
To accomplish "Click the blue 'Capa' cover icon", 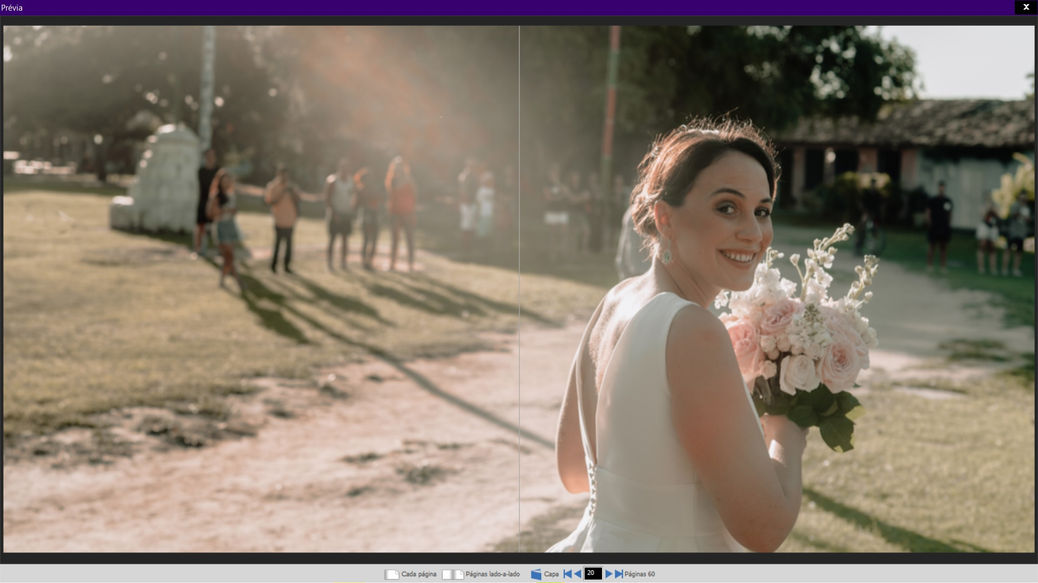I will pyautogui.click(x=536, y=574).
